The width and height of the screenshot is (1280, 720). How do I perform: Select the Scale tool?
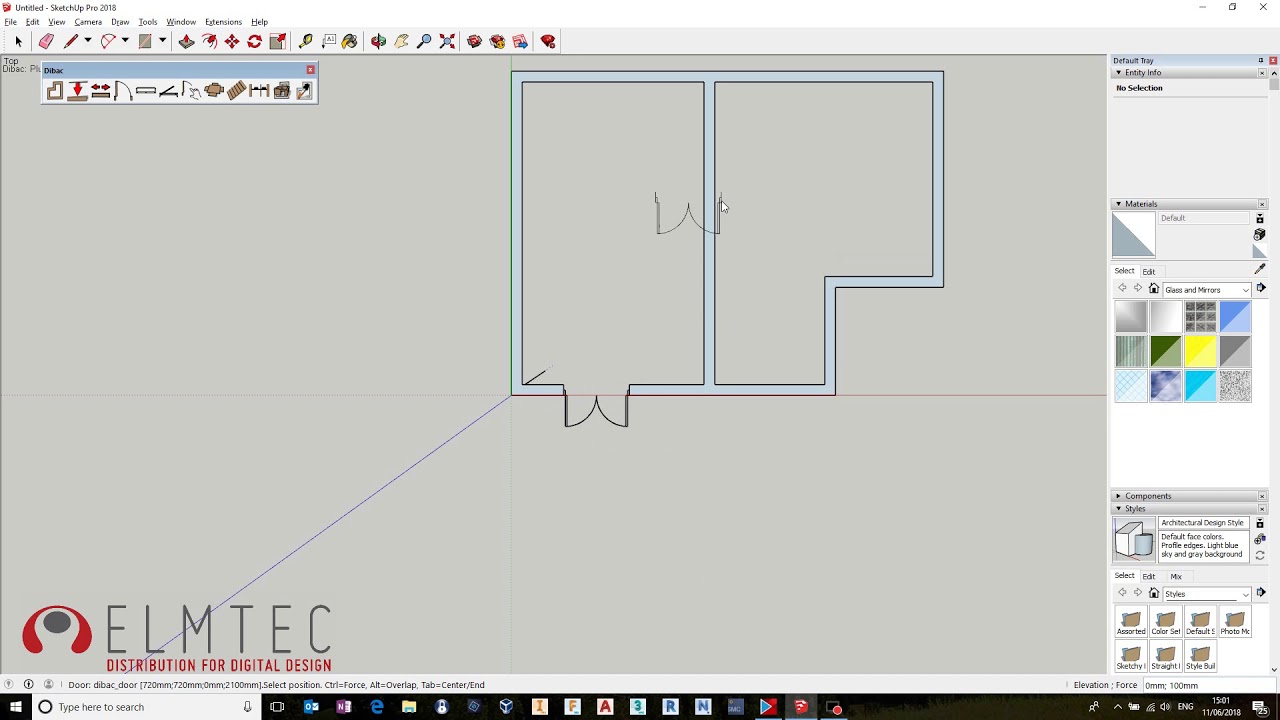pos(278,41)
